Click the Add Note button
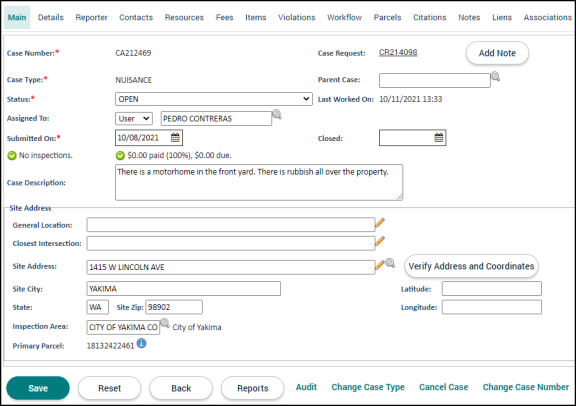The width and height of the screenshot is (576, 406). [x=497, y=53]
